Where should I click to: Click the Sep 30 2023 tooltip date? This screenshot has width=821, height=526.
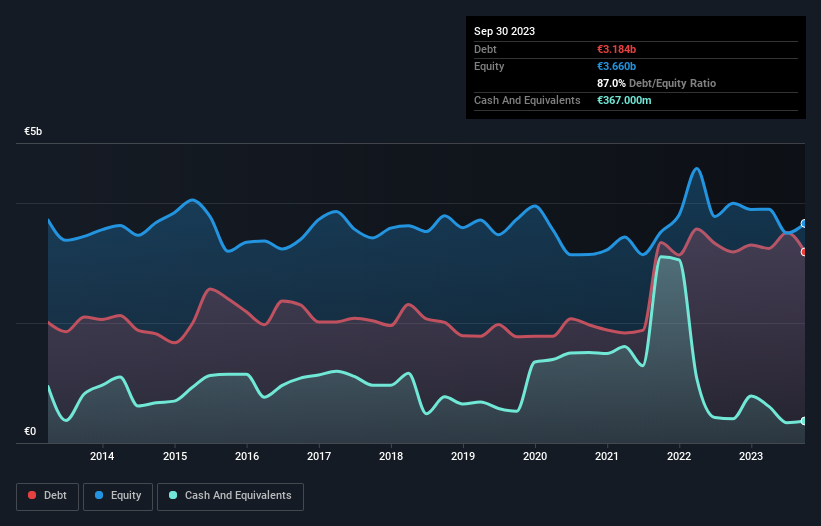504,31
